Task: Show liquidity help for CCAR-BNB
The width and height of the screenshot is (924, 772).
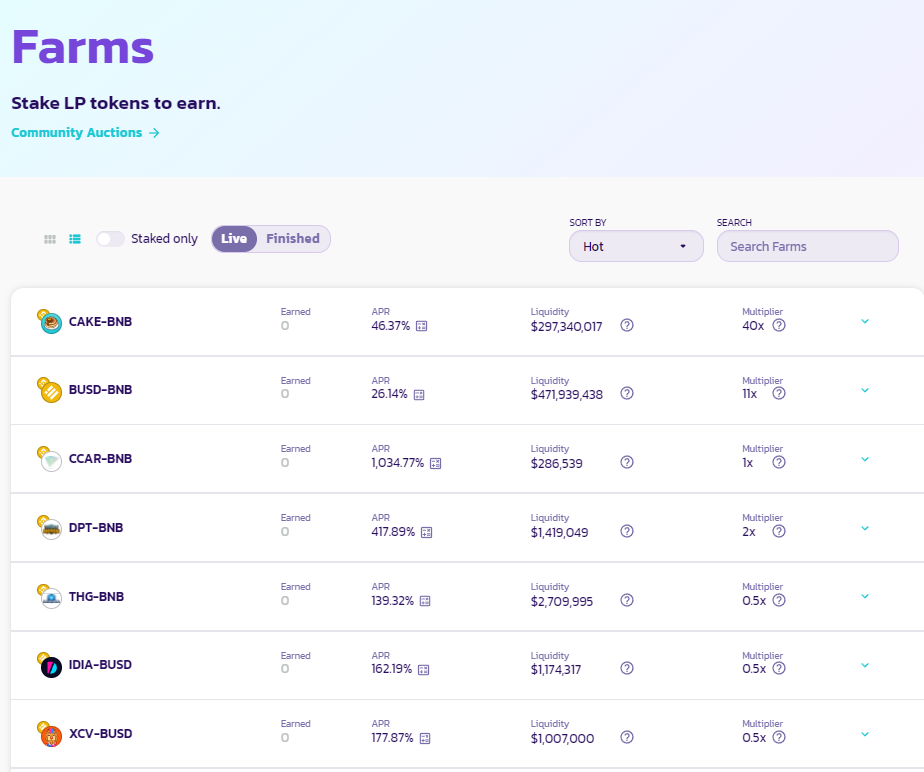Action: pyautogui.click(x=627, y=462)
